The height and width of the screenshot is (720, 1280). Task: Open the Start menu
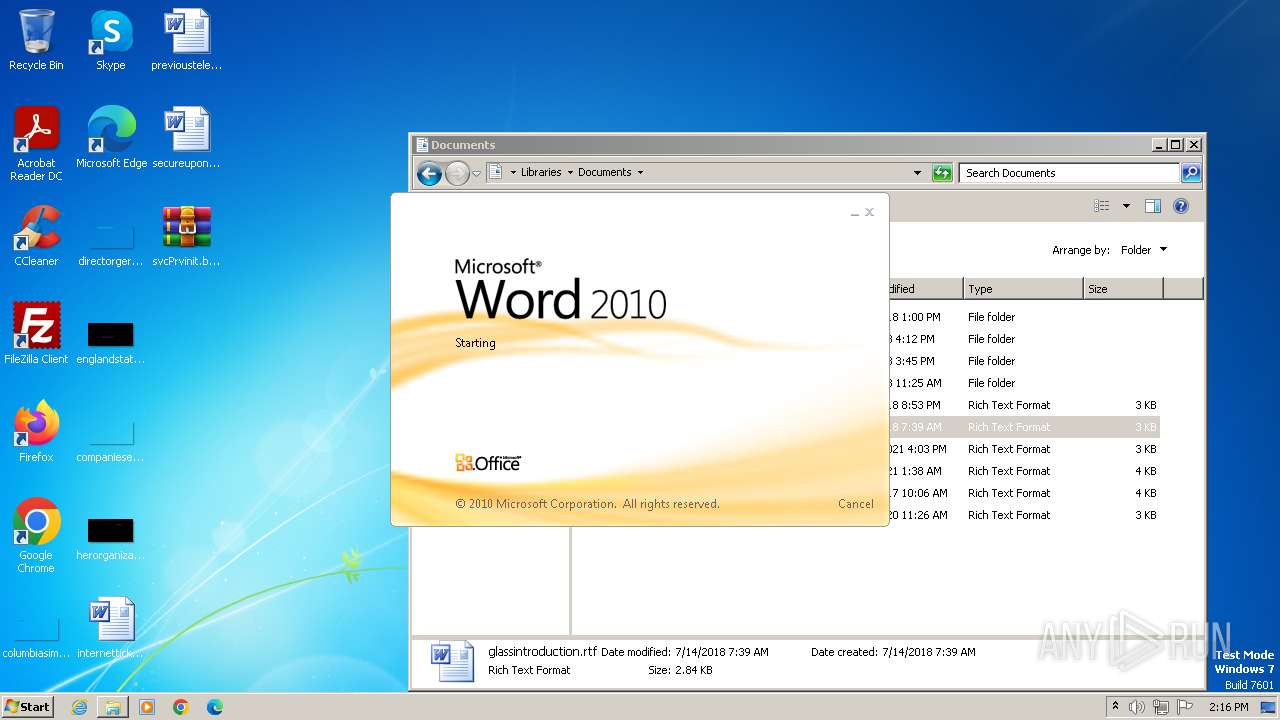click(28, 707)
